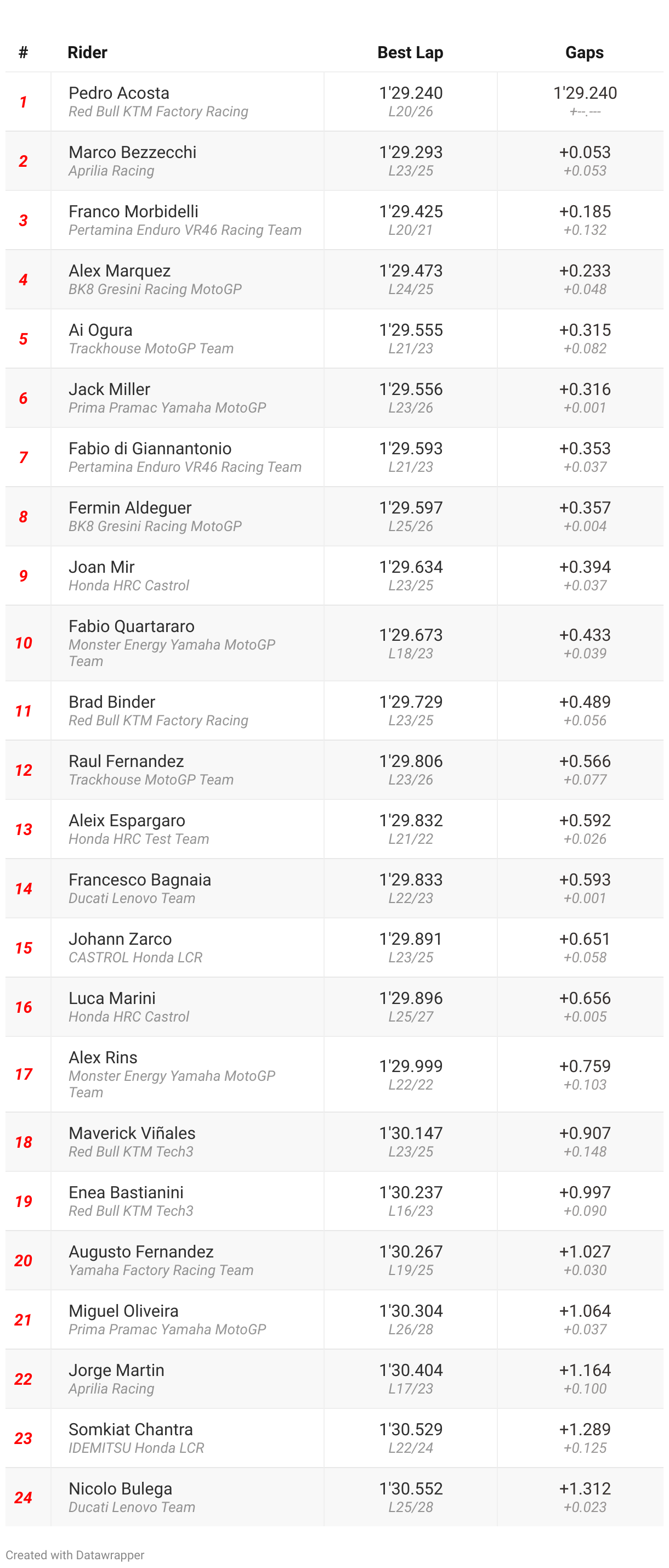The image size is (669, 1568).
Task: Select Nicolo Bulega gap value +1.312
Action: point(585,1488)
